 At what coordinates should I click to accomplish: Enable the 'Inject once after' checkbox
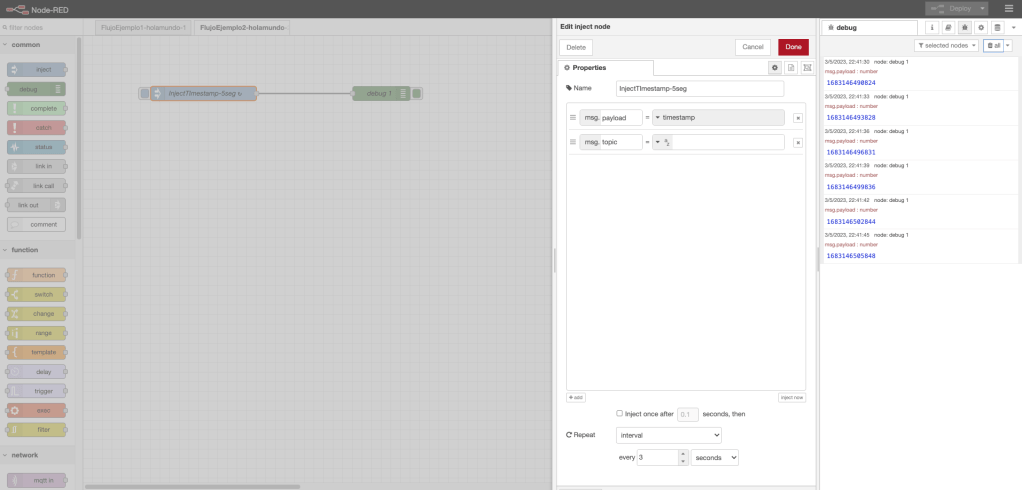tap(620, 413)
